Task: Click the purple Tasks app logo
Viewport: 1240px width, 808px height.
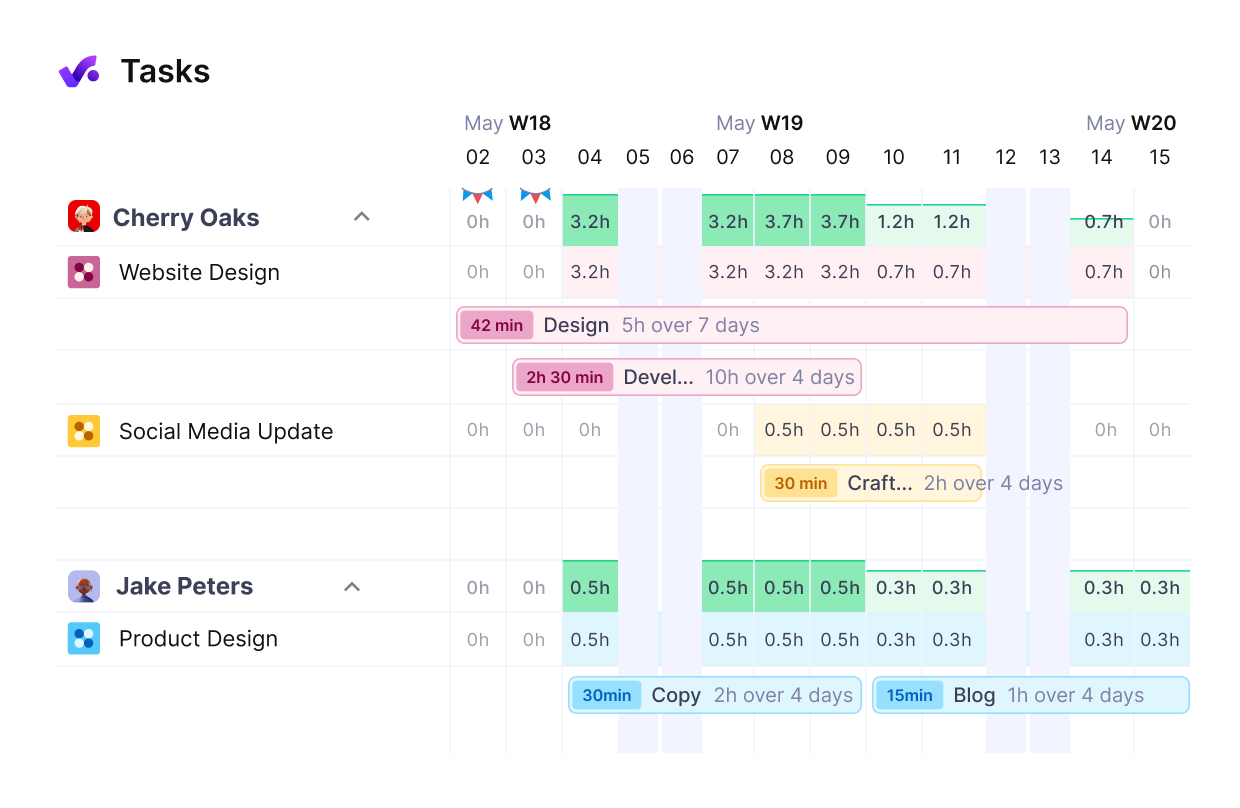Action: pyautogui.click(x=79, y=71)
